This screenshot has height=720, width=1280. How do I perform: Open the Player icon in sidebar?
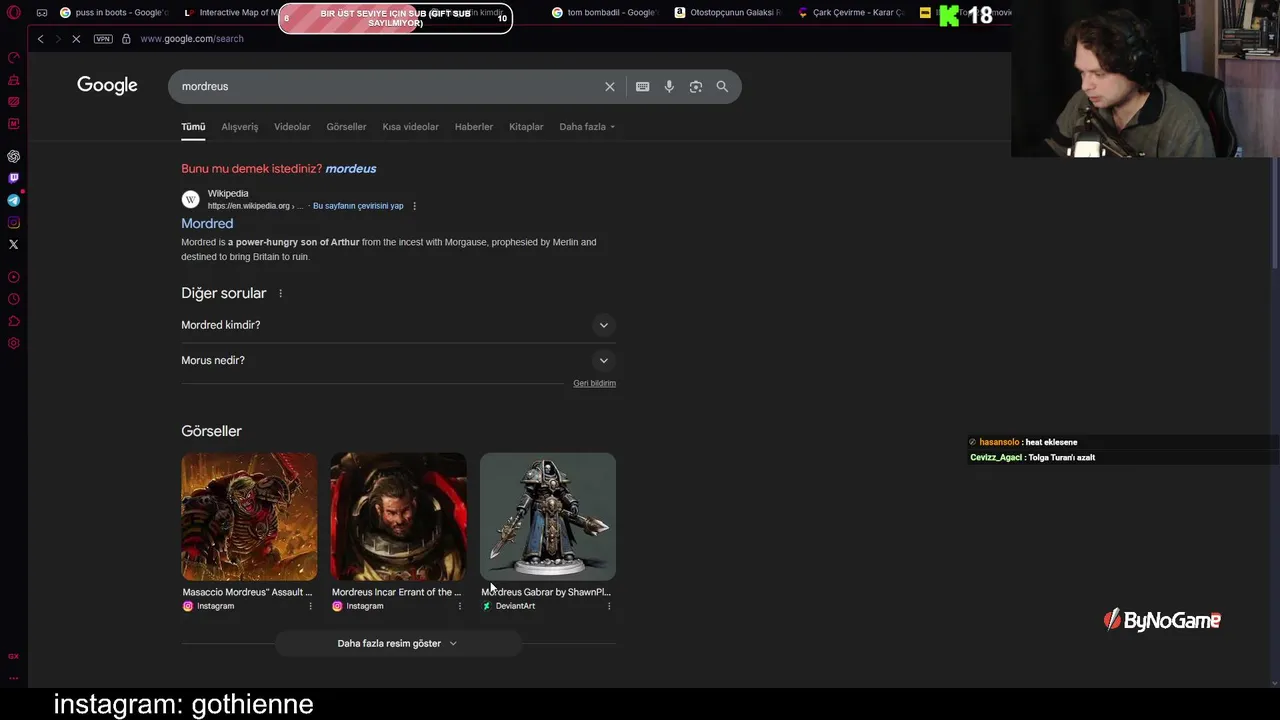click(13, 277)
